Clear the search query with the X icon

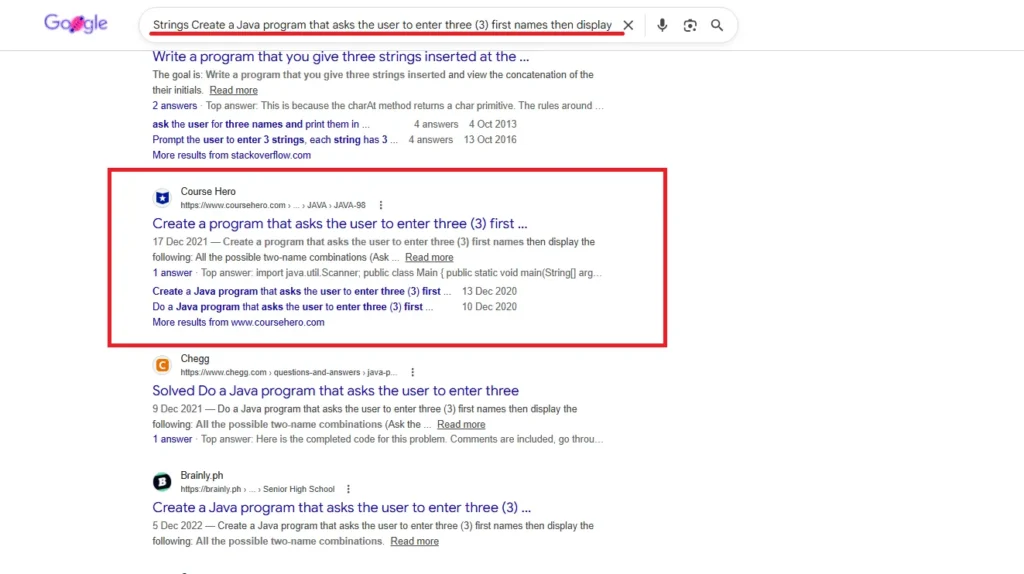(x=628, y=25)
